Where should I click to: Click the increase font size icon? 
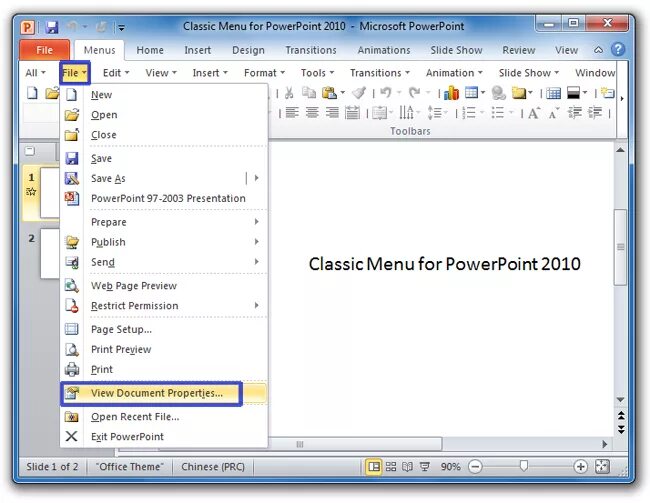pos(534,113)
